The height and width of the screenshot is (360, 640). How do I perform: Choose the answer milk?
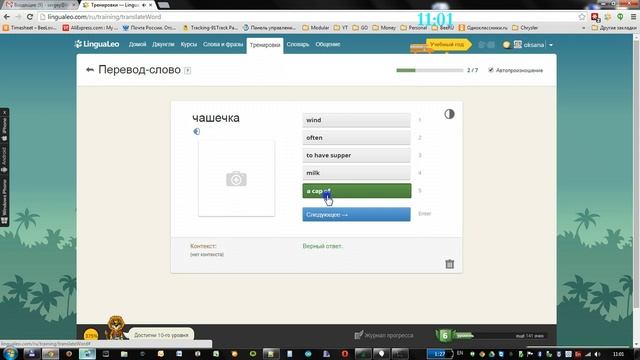356,173
